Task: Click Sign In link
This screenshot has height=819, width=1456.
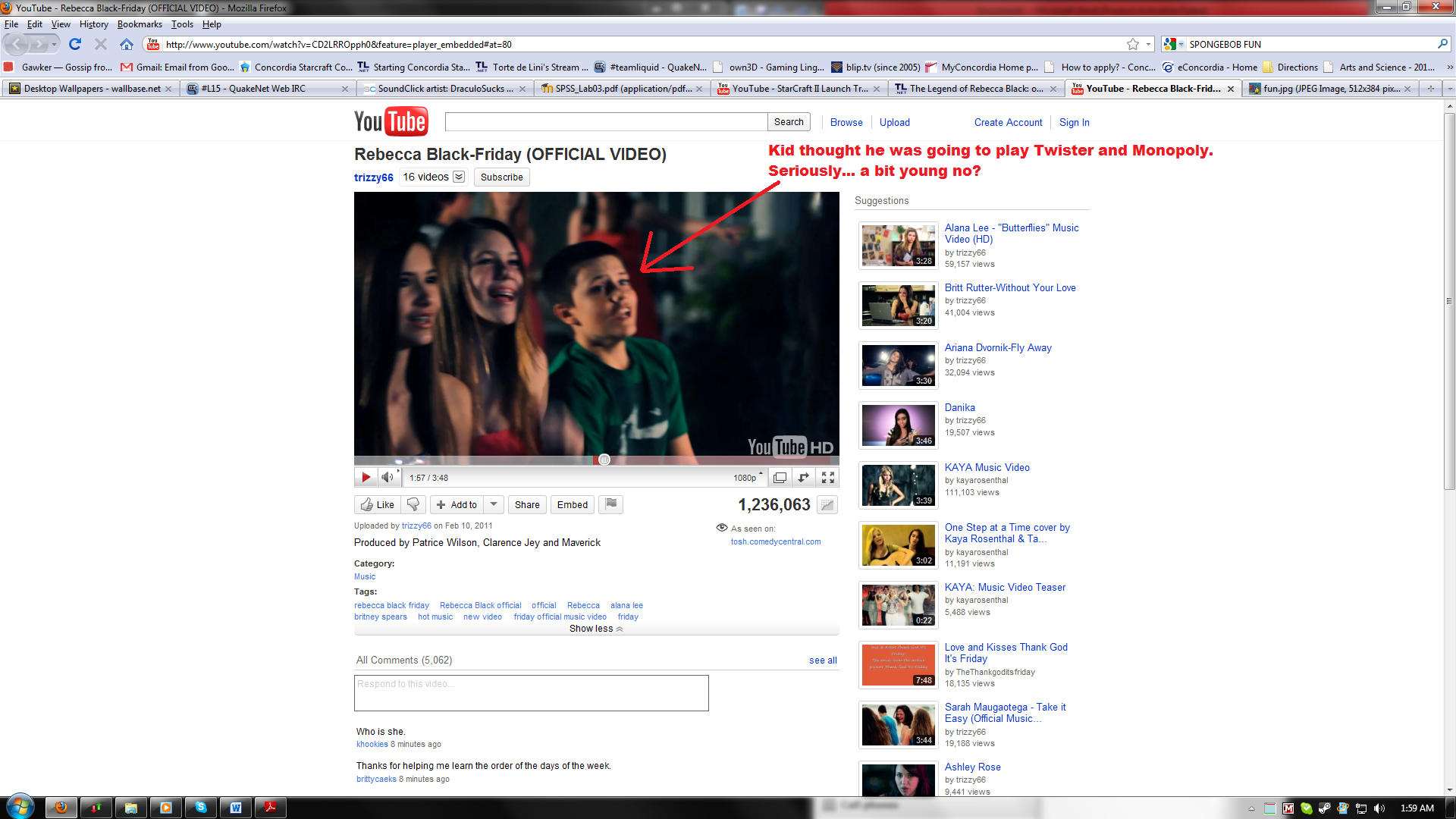Action: (1074, 122)
